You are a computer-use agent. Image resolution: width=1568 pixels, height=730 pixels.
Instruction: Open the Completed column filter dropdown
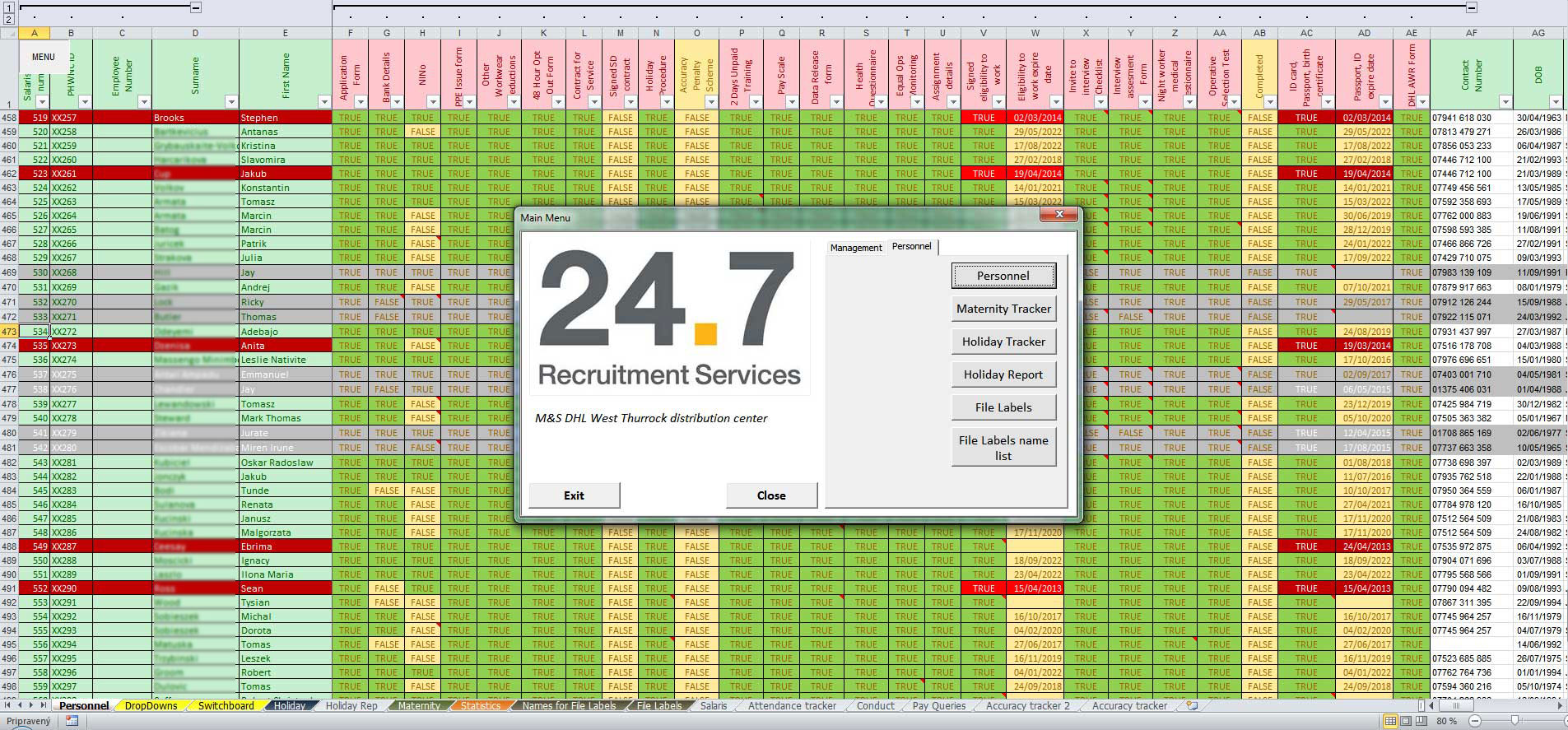(1270, 102)
